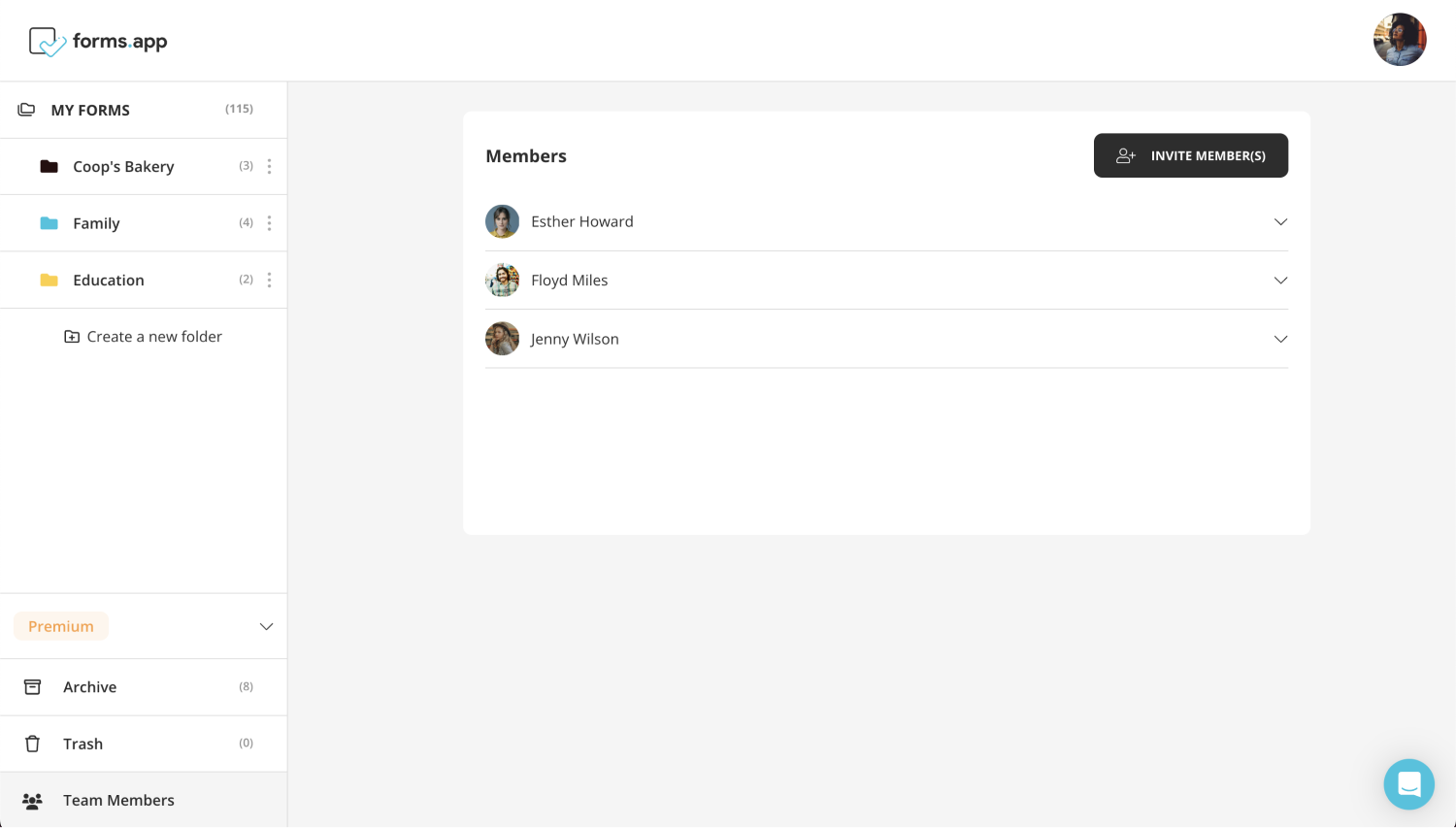Expand Esther Howard's member details
The image size is (1456, 828).
coord(1280,221)
